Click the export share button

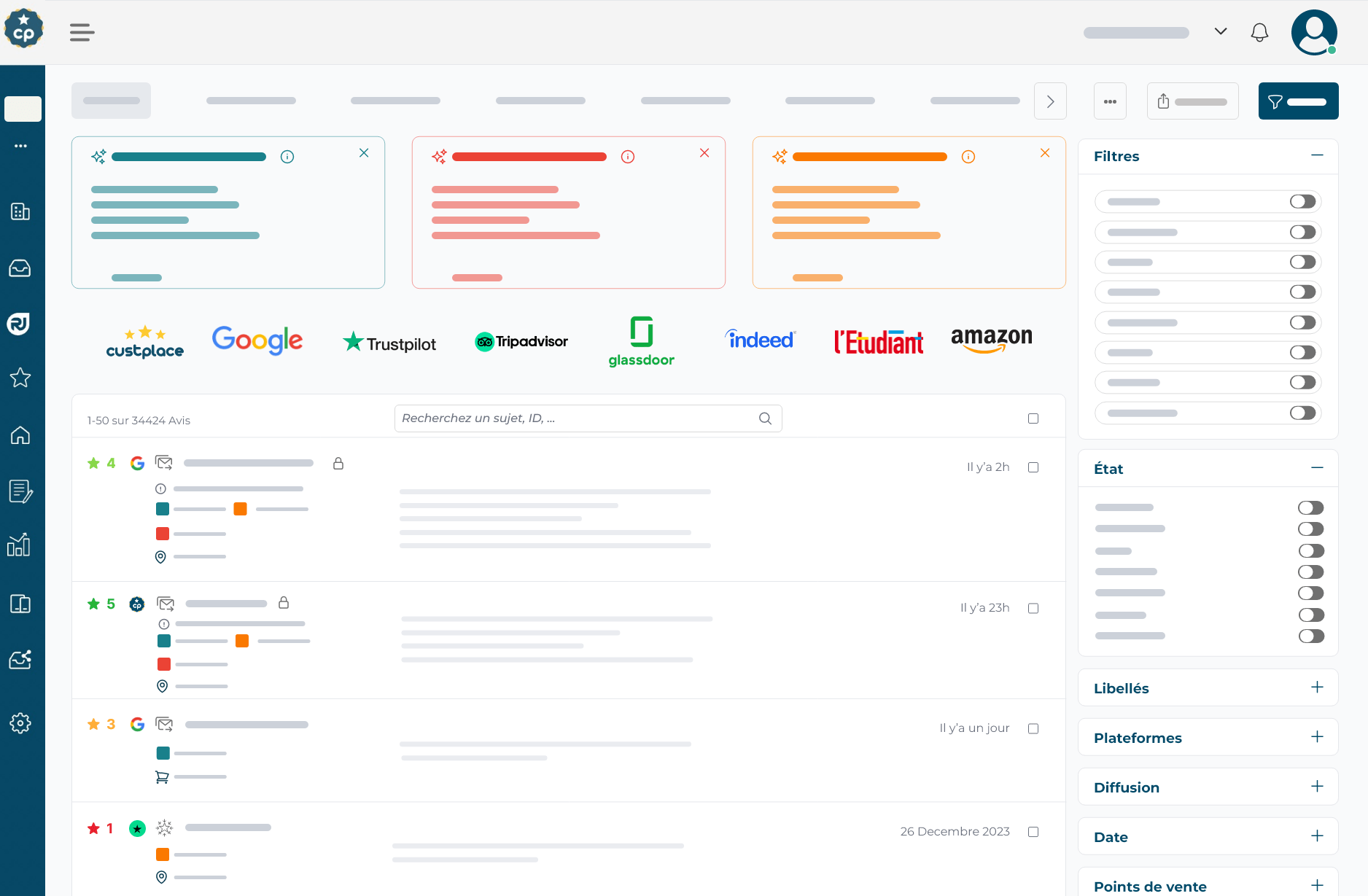point(1192,101)
